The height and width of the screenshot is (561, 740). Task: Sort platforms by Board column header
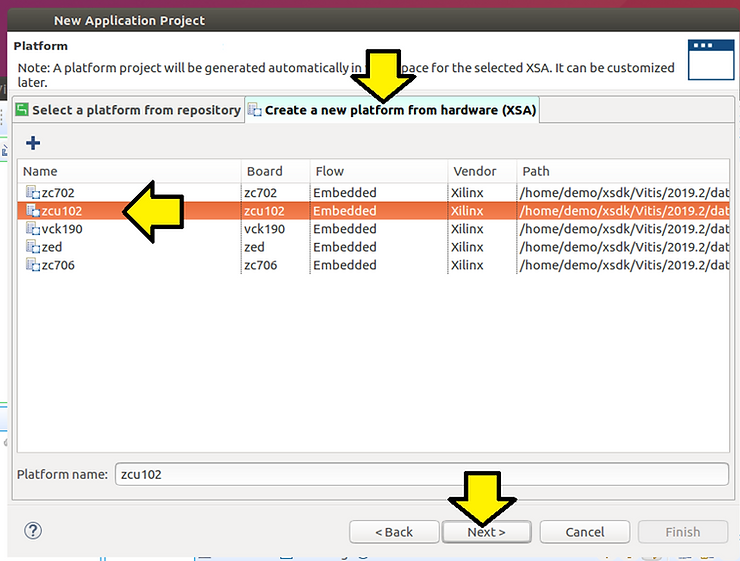click(274, 171)
